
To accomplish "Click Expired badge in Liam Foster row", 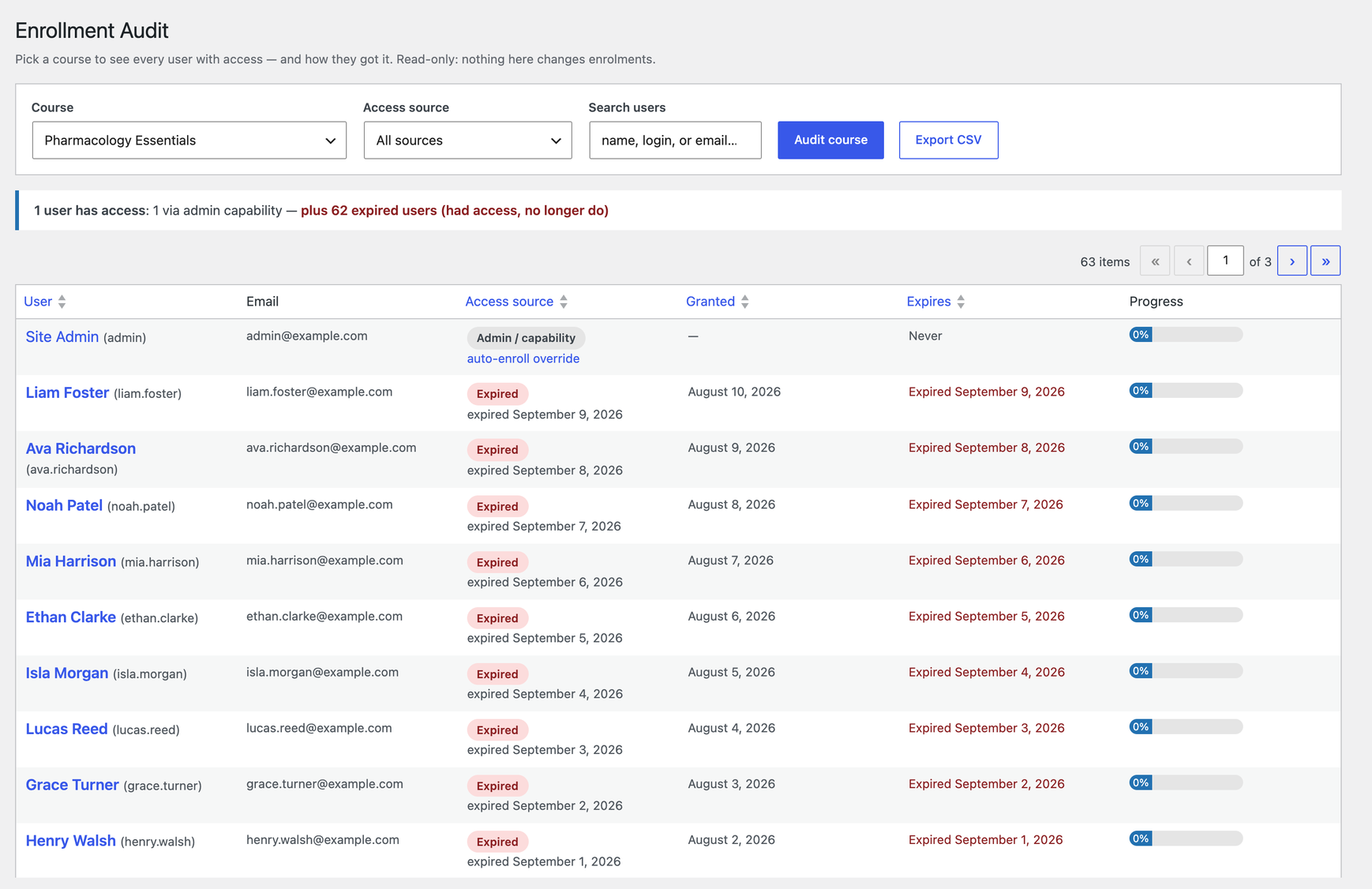I will click(x=497, y=394).
